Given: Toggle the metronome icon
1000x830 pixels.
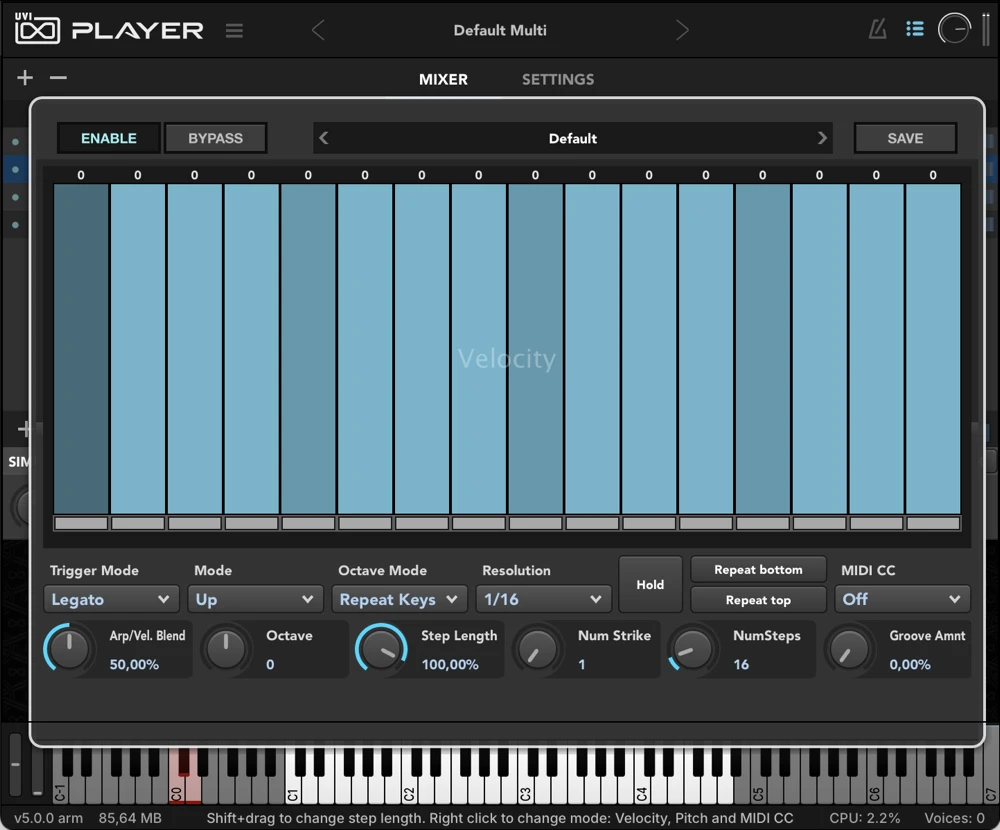Looking at the screenshot, I should point(878,29).
